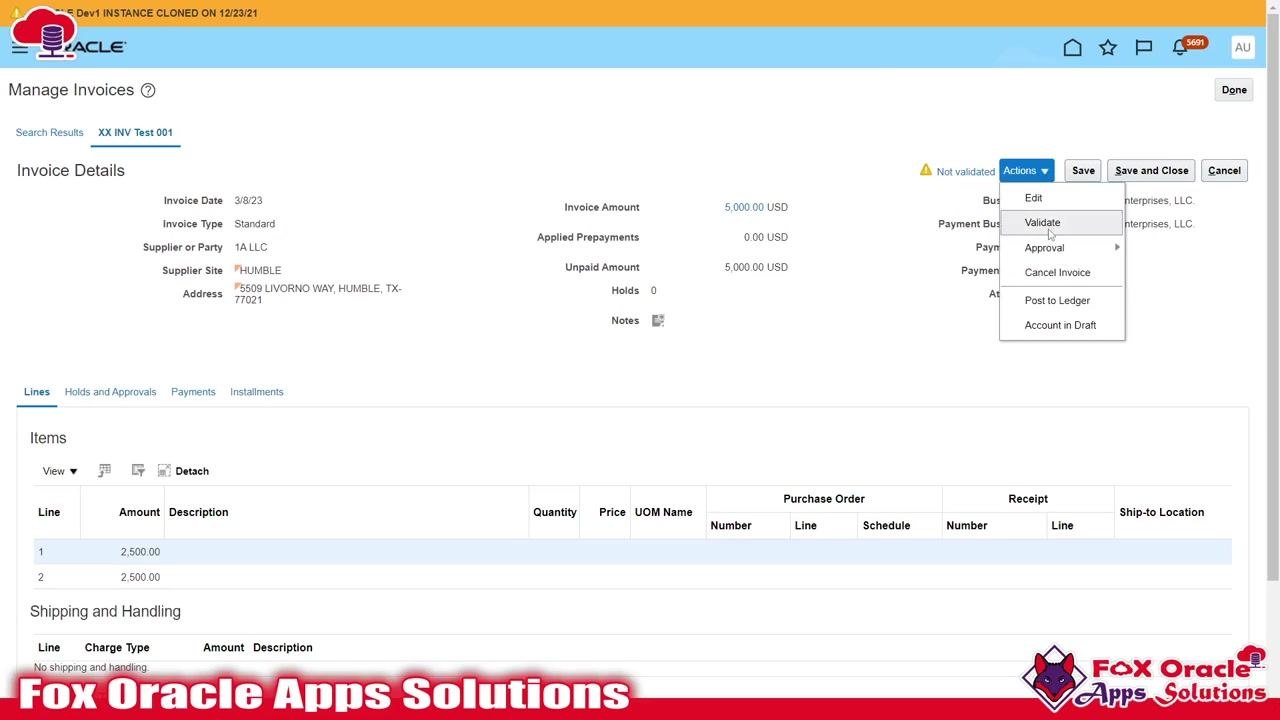
Task: Open Favorites star icon
Action: pos(1108,47)
